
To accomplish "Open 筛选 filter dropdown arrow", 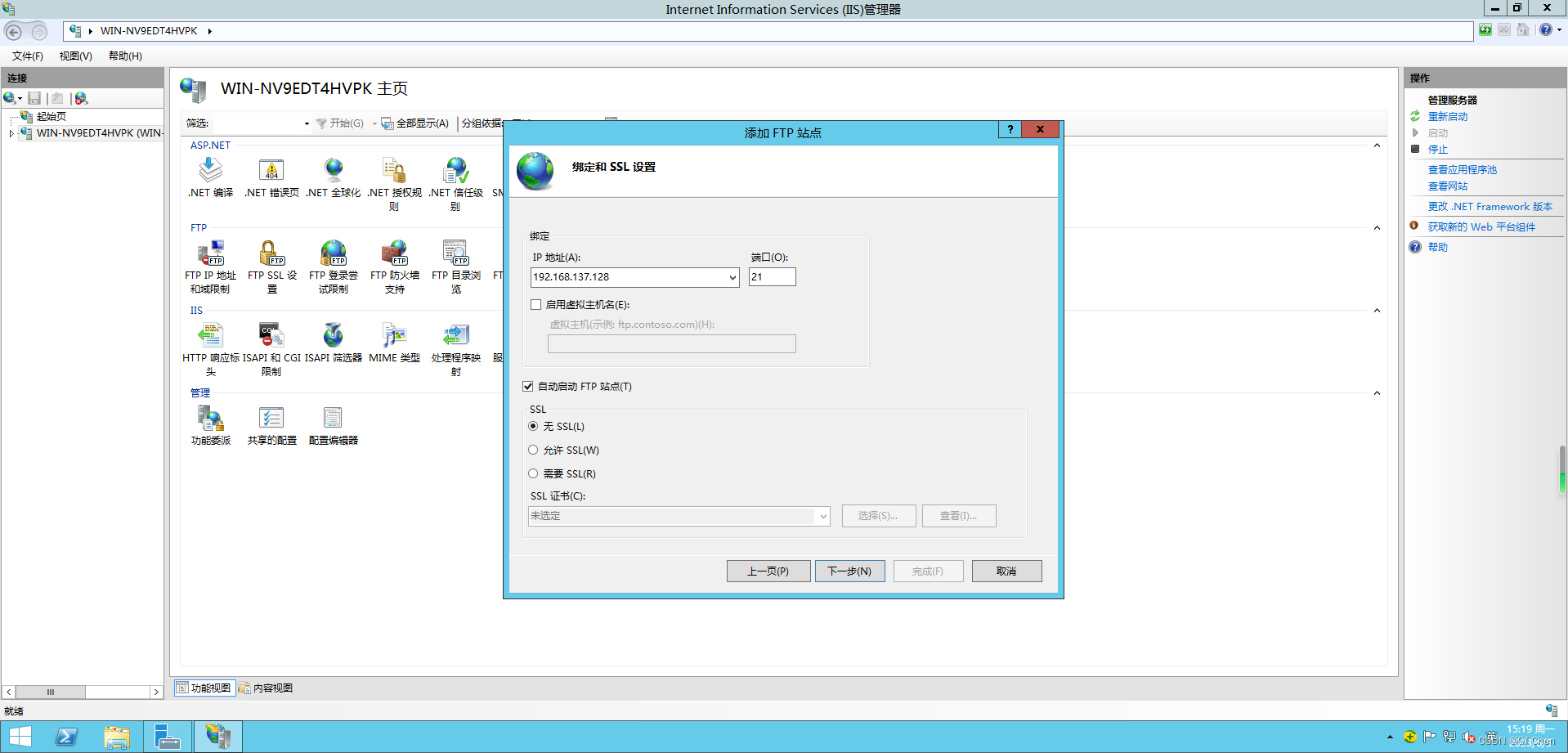I will pos(307,124).
